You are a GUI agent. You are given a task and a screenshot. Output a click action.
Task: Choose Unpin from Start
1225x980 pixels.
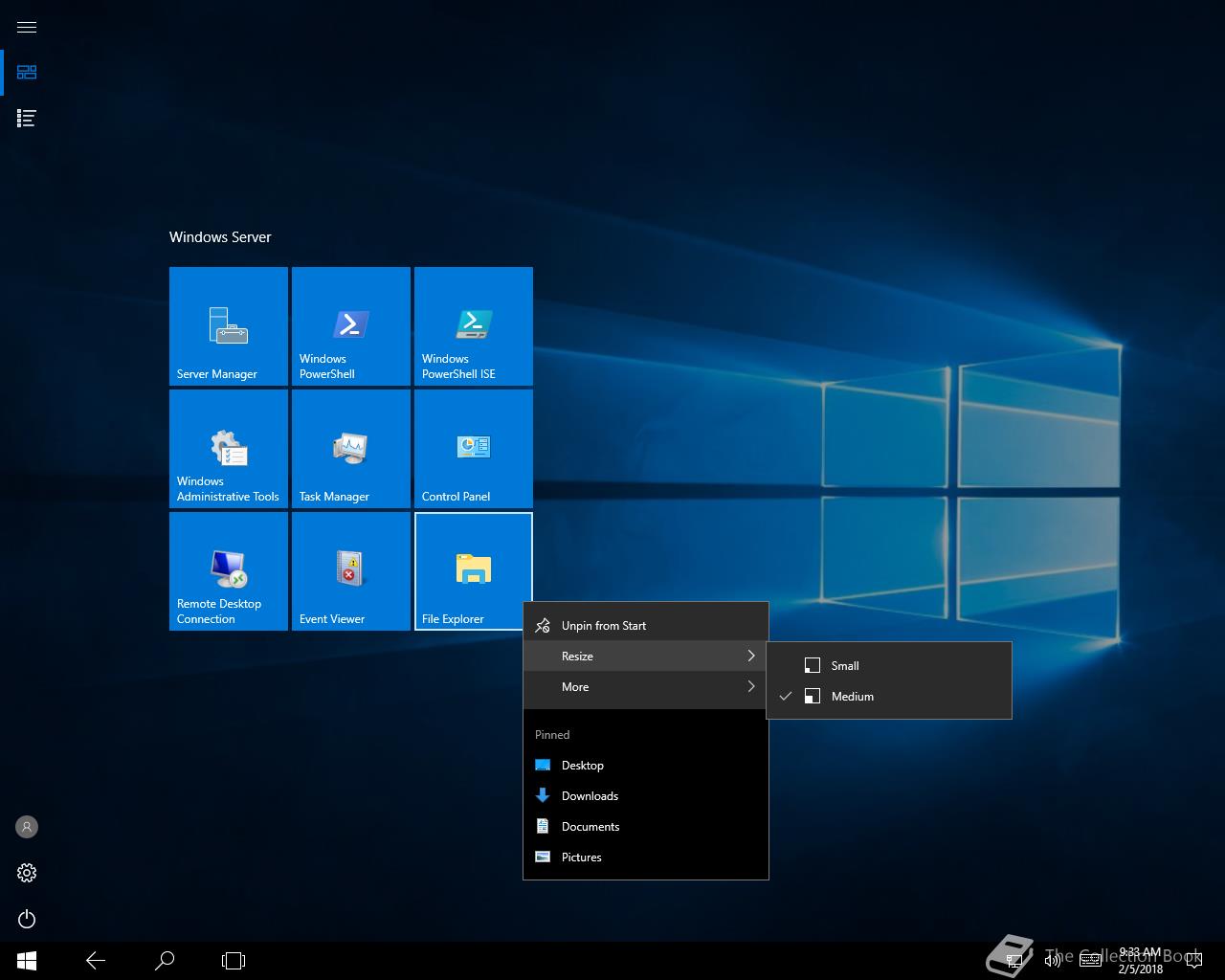click(646, 626)
